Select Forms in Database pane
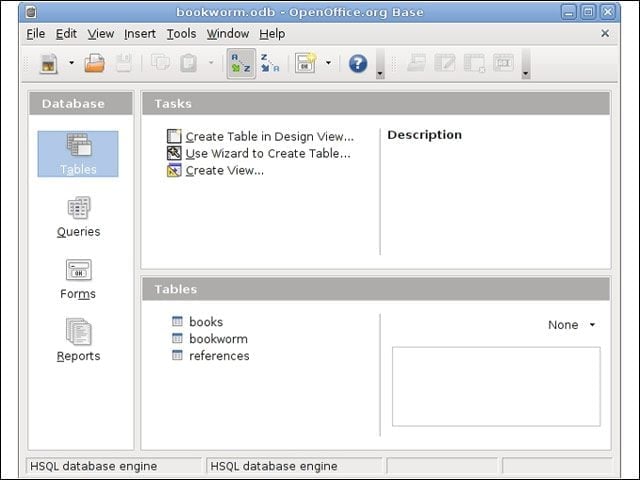 (78, 280)
